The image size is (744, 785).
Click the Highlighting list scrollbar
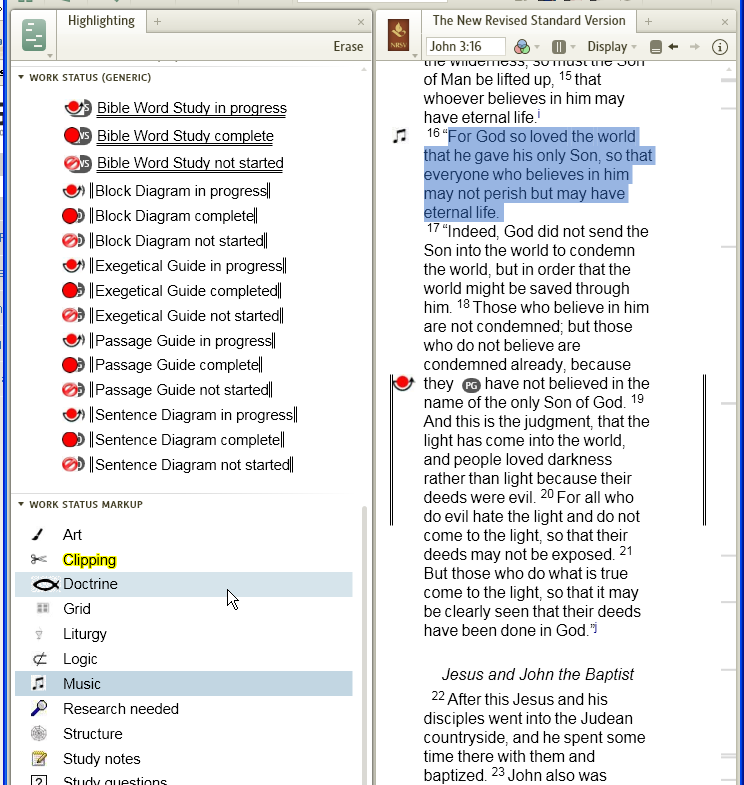pos(364,645)
